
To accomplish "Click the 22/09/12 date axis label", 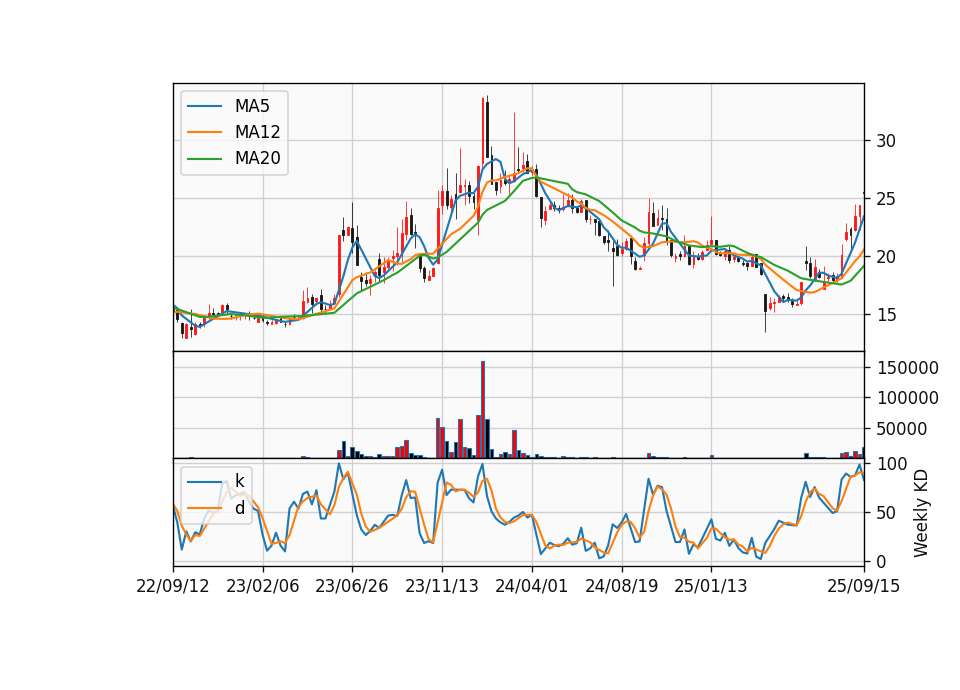I will pos(173,586).
